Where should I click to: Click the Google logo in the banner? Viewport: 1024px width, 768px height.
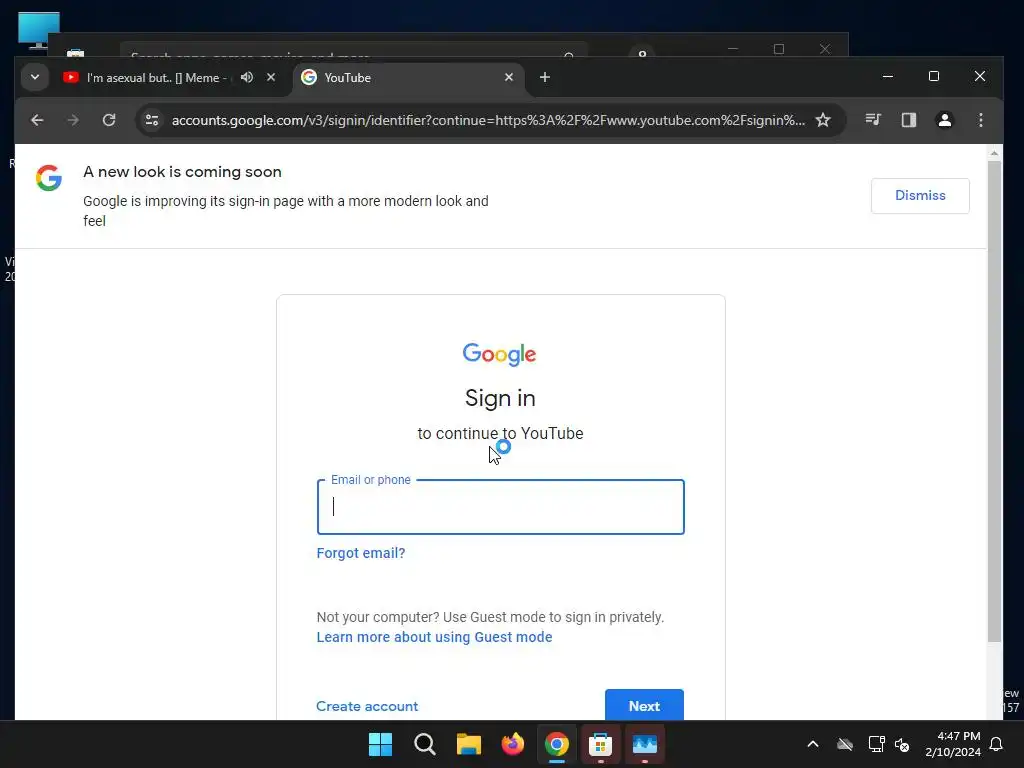[x=49, y=178]
